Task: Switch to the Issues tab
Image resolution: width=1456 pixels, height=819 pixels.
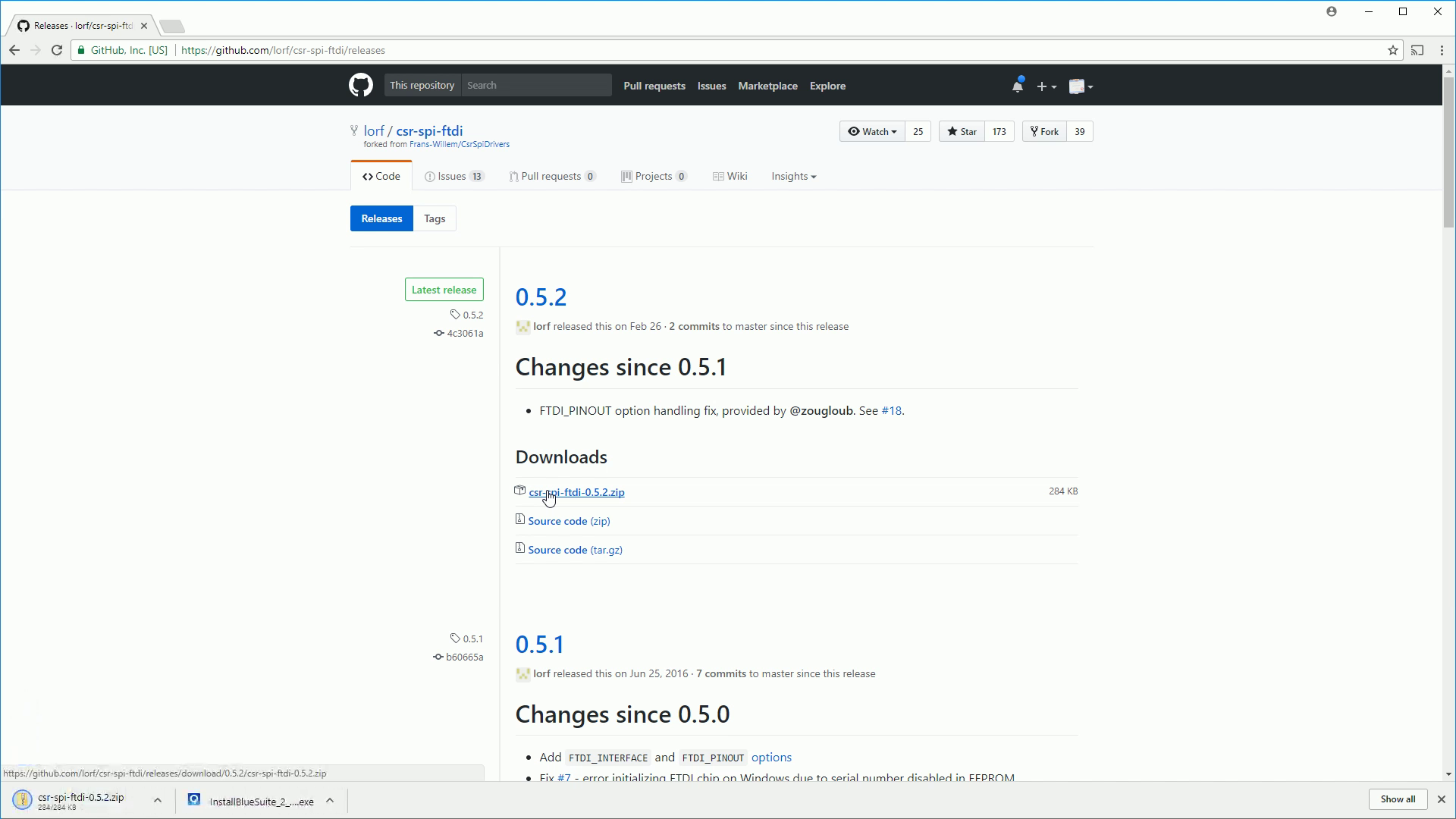Action: [x=455, y=176]
